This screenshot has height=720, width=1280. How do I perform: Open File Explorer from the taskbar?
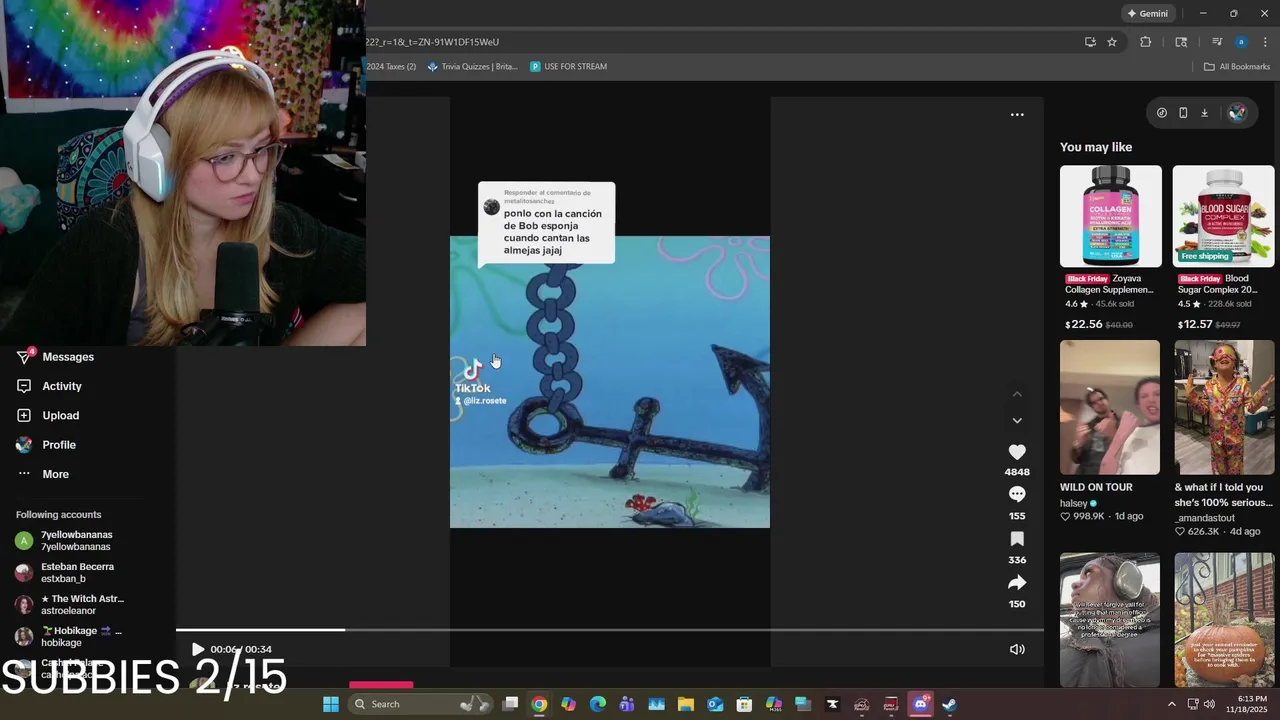pyautogui.click(x=686, y=704)
